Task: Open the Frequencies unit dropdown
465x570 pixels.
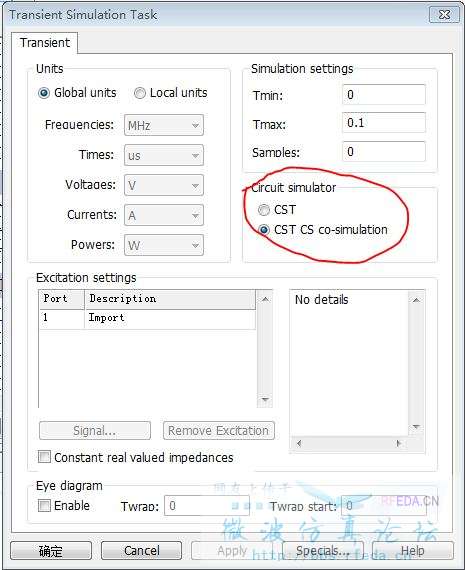Action: click(164, 125)
